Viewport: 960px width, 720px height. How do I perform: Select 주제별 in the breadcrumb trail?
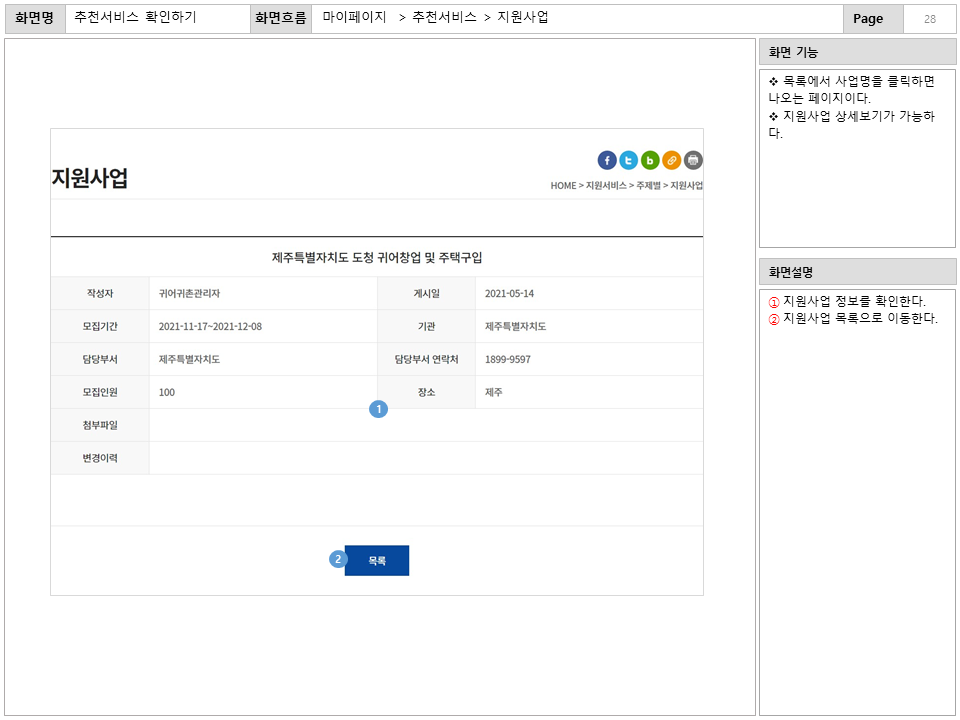point(646,185)
